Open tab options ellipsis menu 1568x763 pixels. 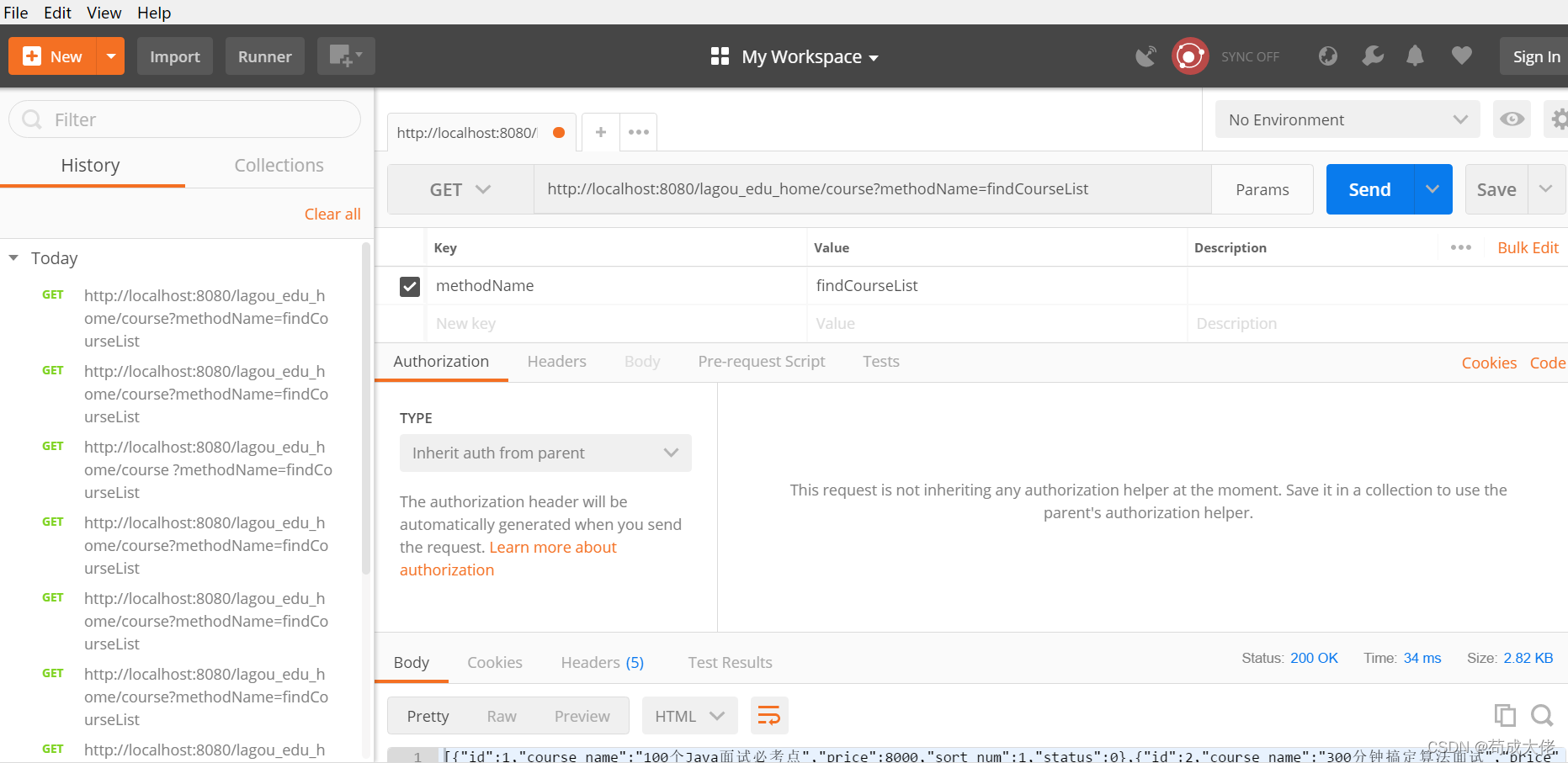point(639,132)
